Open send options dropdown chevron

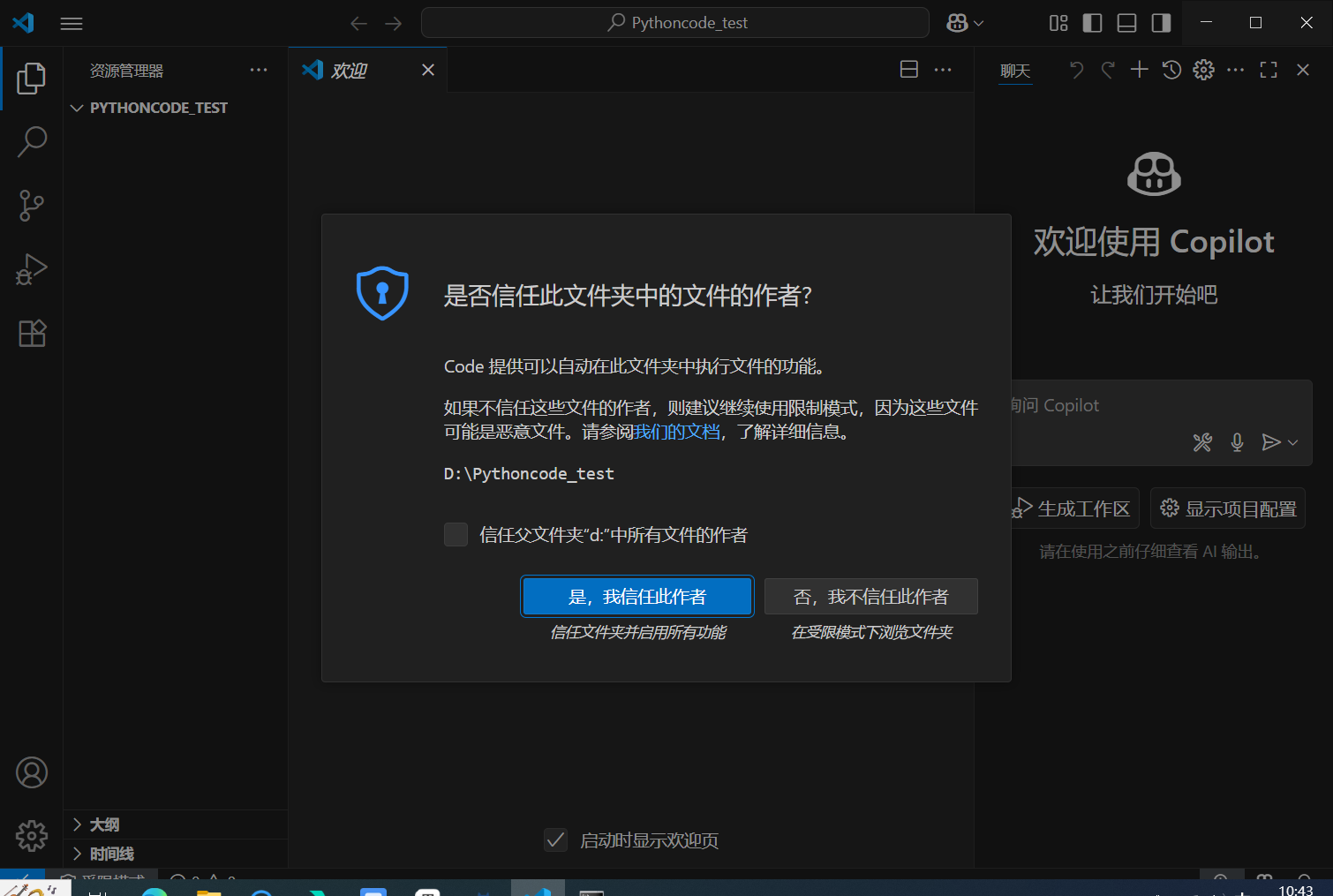click(1293, 442)
